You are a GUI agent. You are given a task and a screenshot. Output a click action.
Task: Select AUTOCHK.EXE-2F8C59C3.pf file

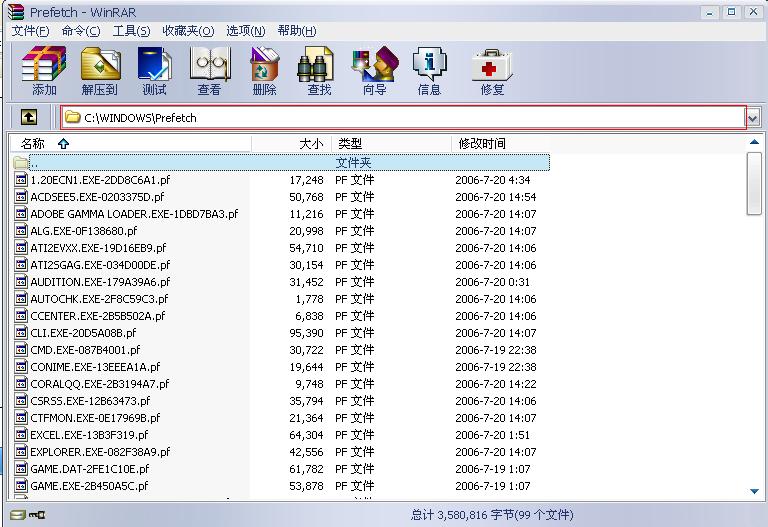99,299
